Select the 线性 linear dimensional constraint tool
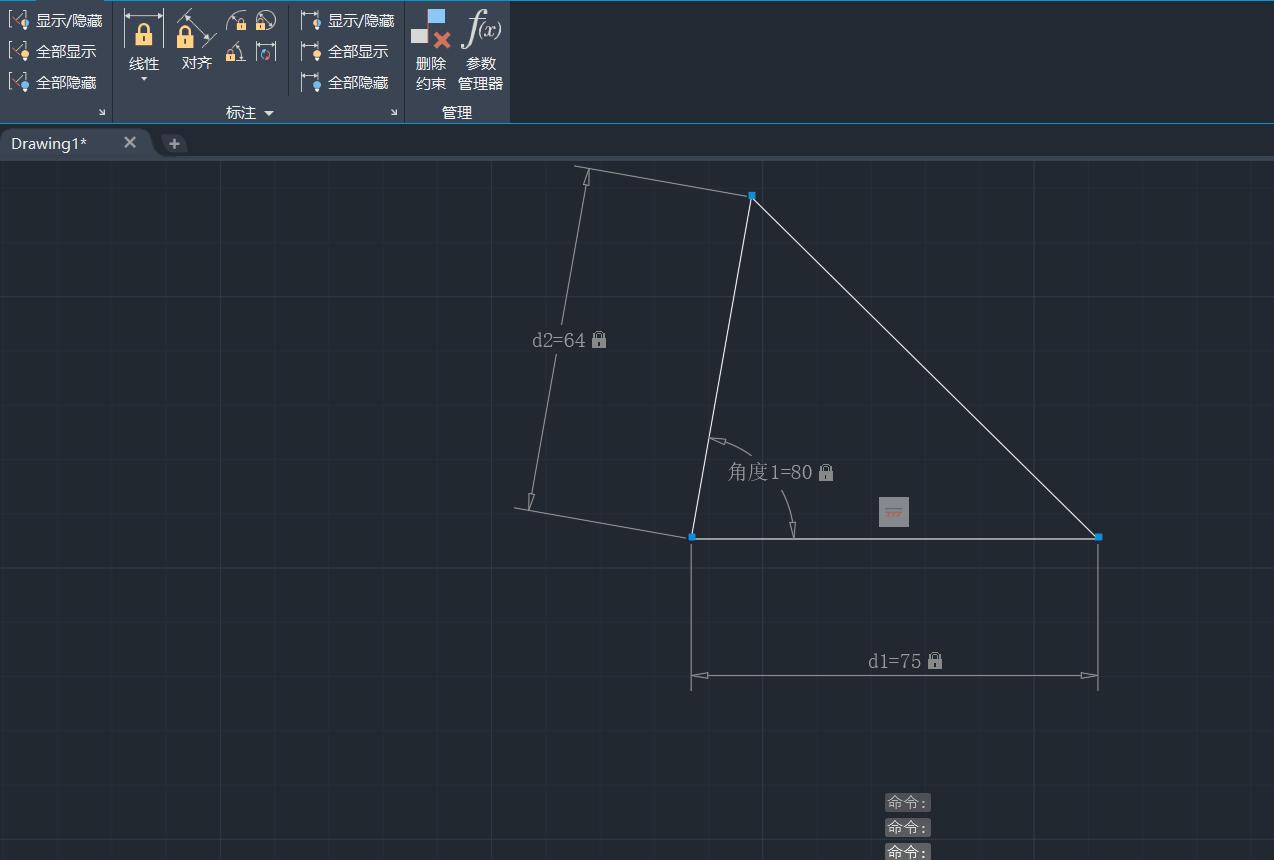The height and width of the screenshot is (860, 1274). click(142, 40)
